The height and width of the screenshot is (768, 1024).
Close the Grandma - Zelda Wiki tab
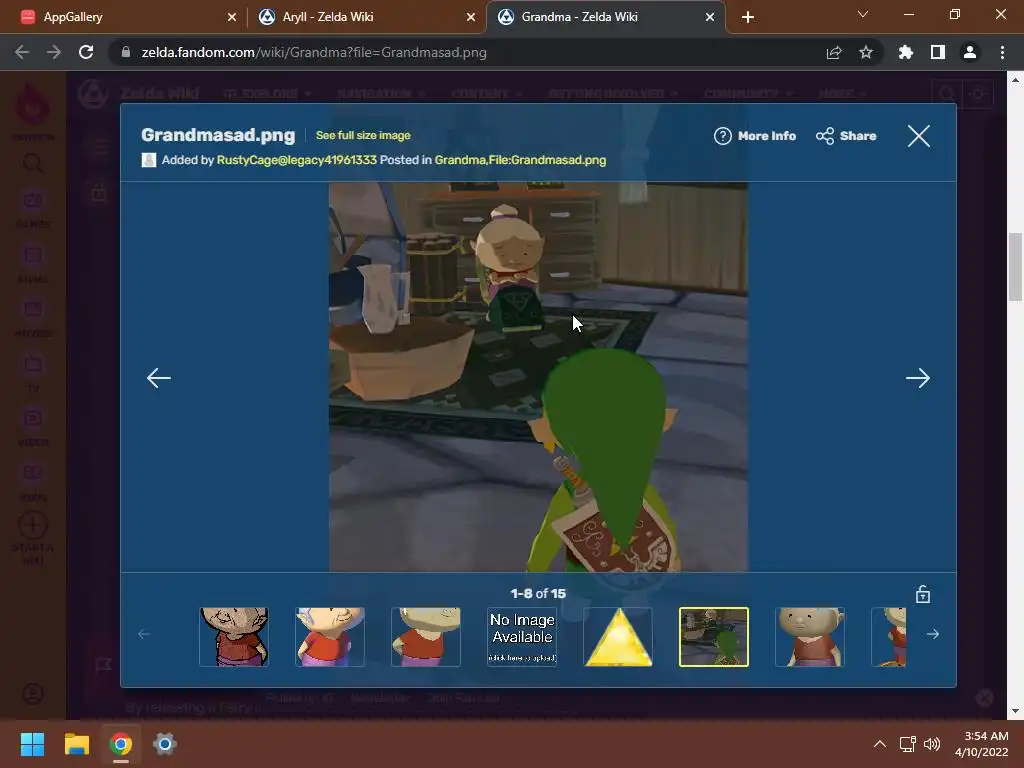point(710,17)
